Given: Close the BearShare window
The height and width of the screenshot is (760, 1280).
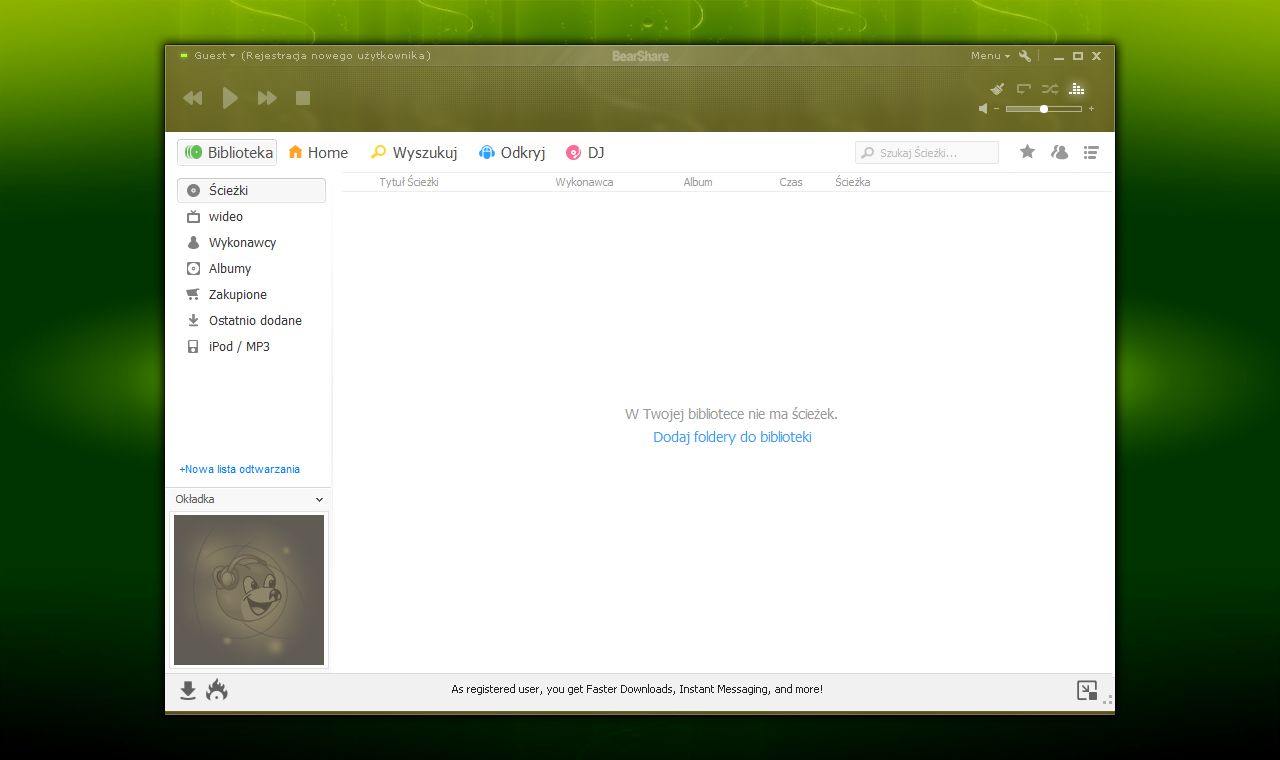Looking at the screenshot, I should click(x=1096, y=56).
